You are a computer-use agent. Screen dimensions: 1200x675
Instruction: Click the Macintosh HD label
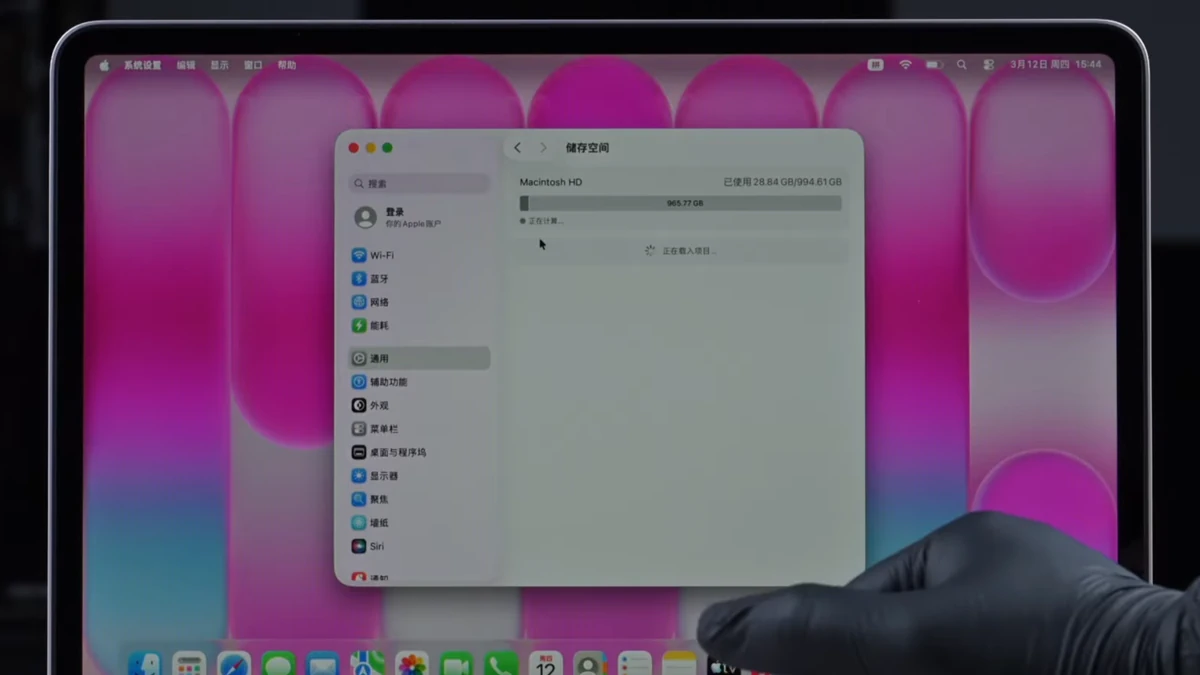pos(550,182)
